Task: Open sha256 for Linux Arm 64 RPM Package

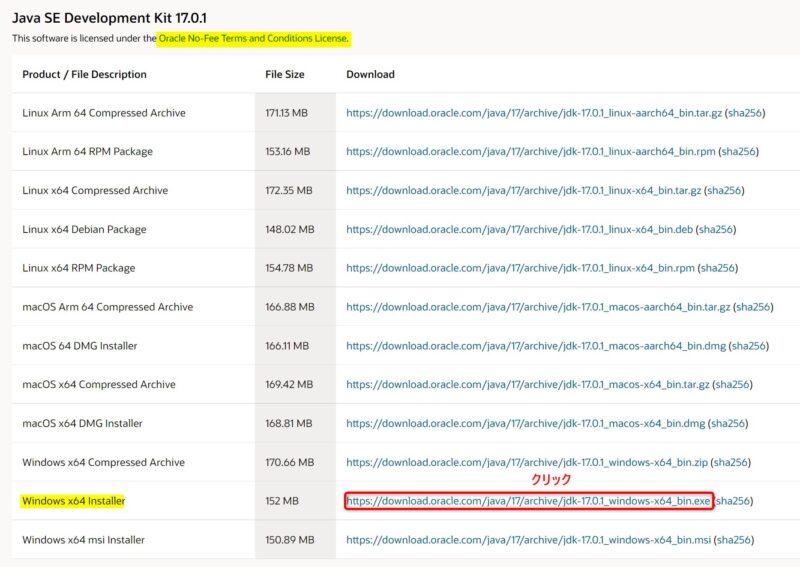Action: click(x=739, y=152)
